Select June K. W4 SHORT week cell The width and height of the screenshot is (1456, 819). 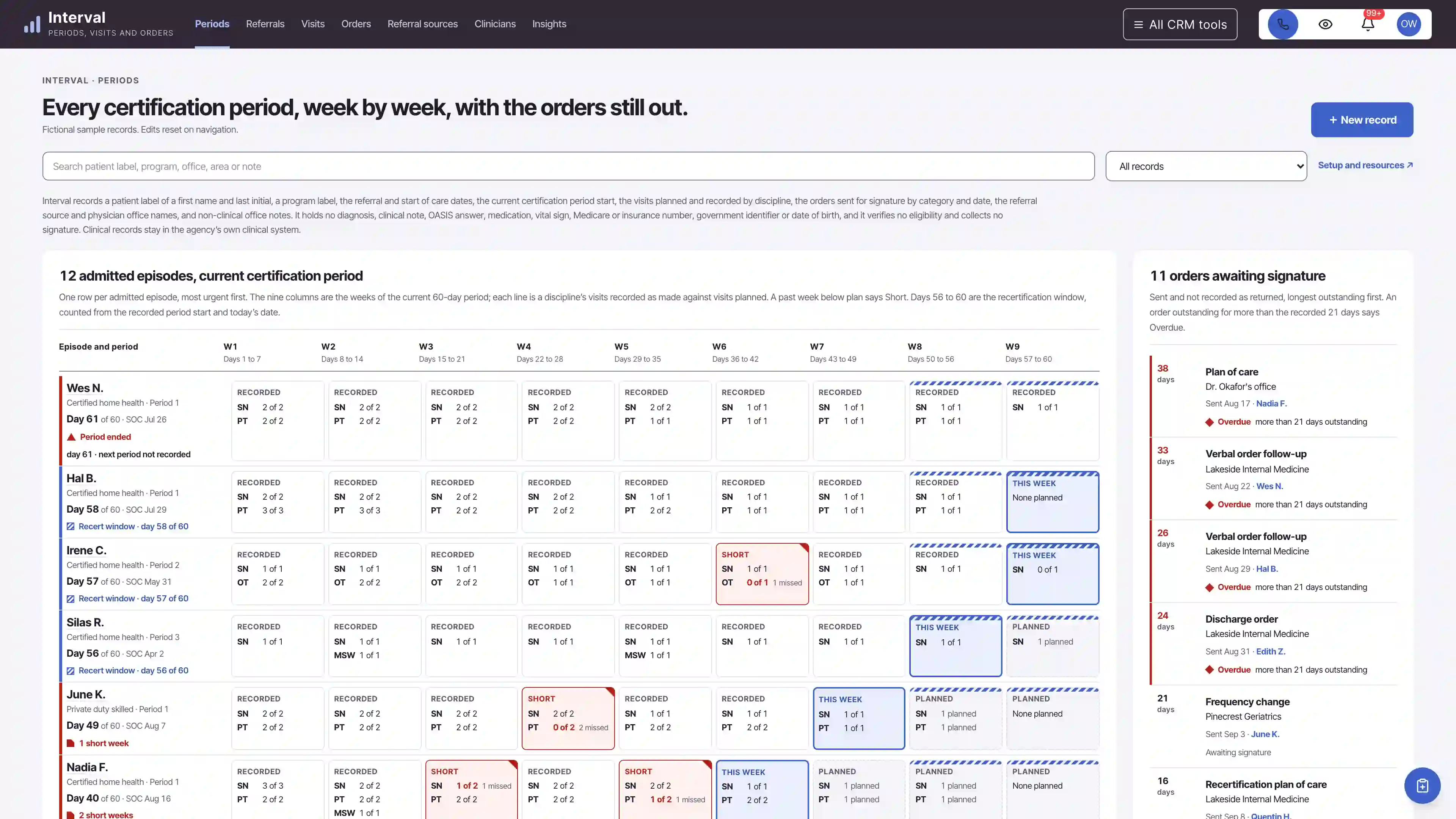coord(568,719)
